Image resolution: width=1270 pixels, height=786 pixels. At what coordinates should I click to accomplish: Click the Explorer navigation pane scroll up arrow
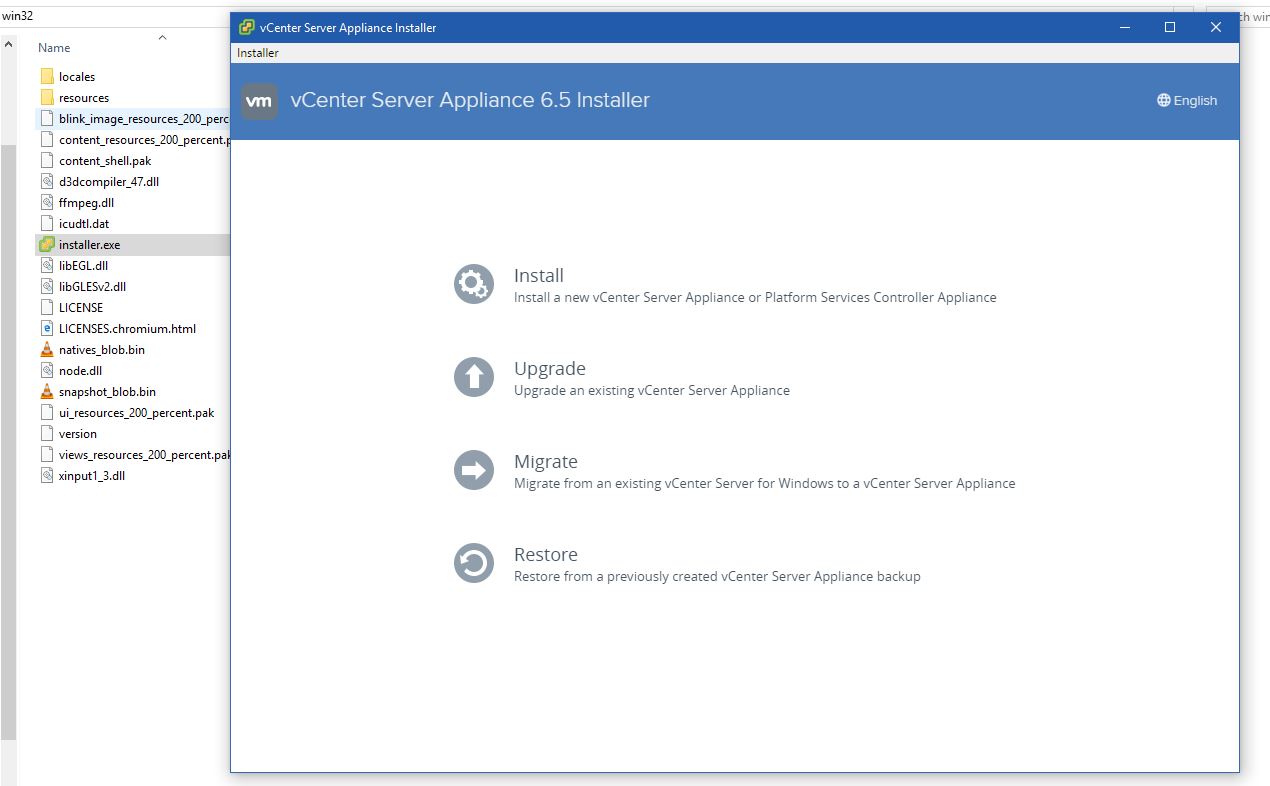pyautogui.click(x=8, y=44)
